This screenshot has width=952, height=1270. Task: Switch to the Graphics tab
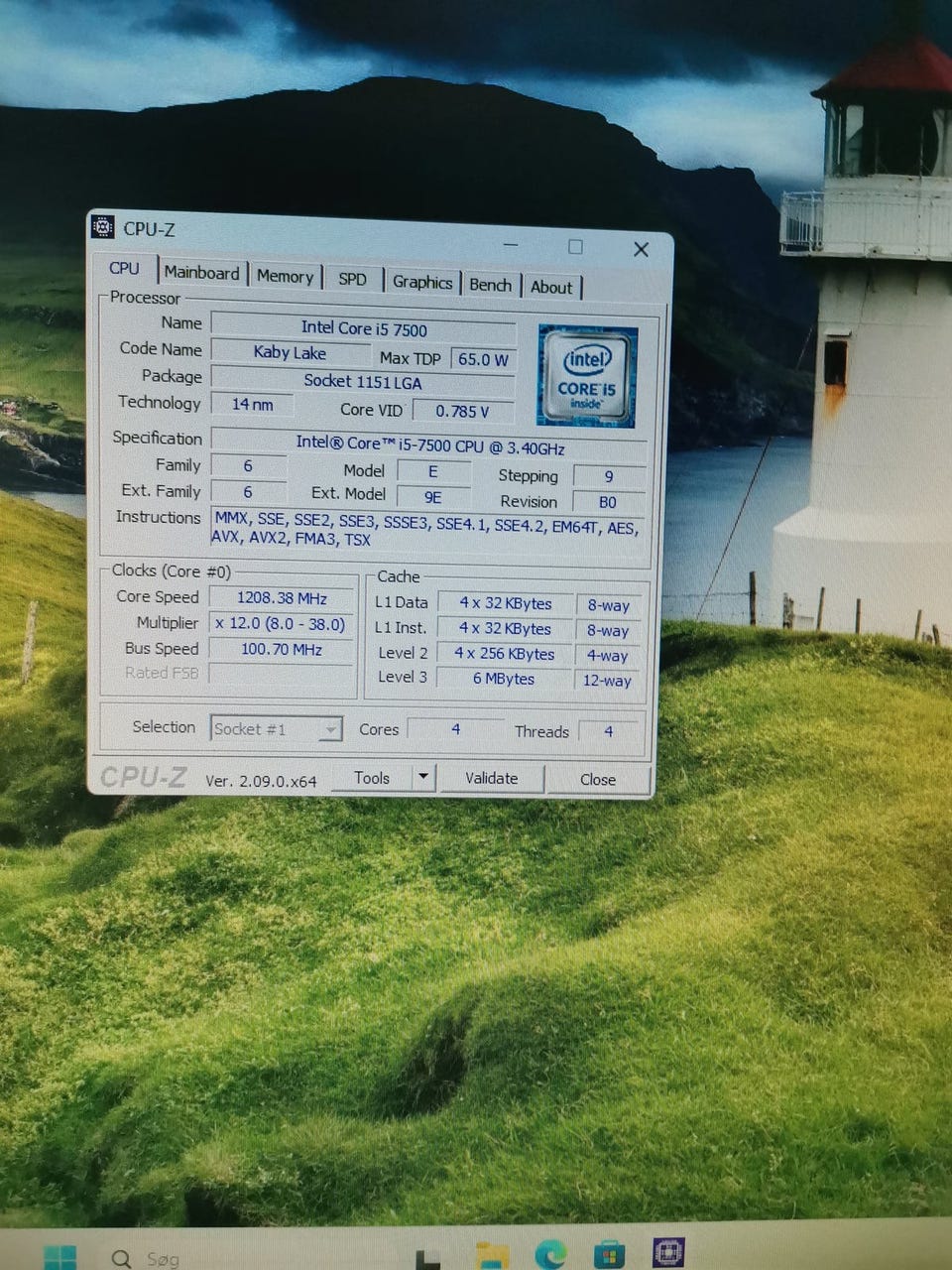[x=422, y=283]
